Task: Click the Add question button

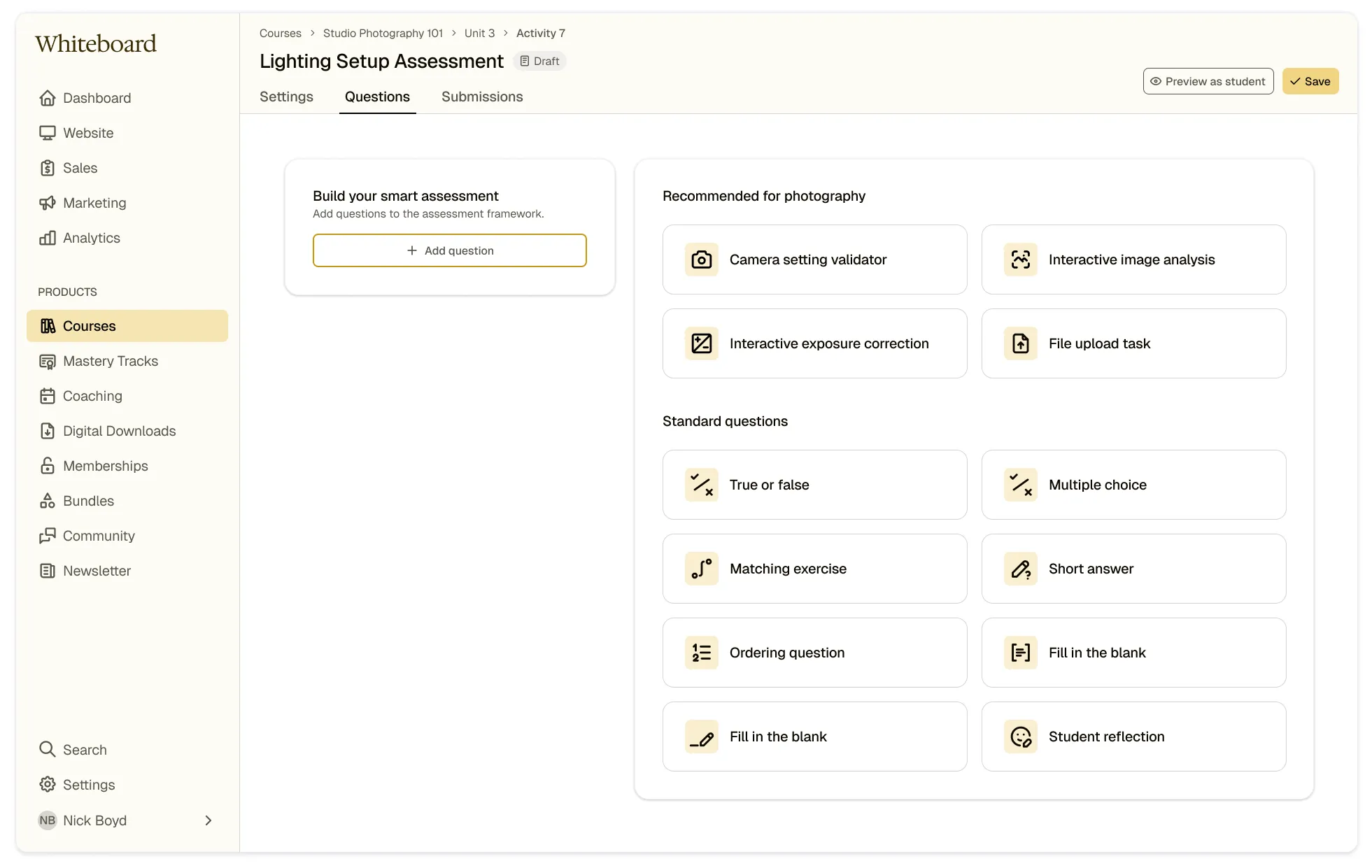Action: click(x=449, y=250)
